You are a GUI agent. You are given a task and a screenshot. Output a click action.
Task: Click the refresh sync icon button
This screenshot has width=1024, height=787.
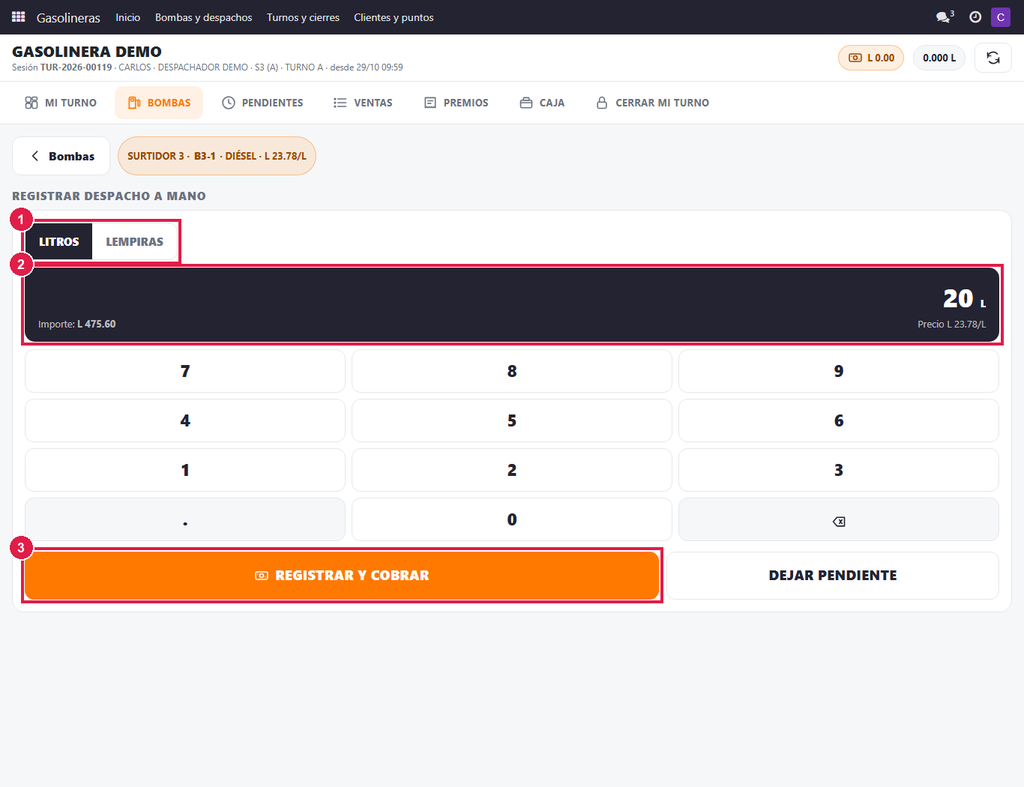993,58
